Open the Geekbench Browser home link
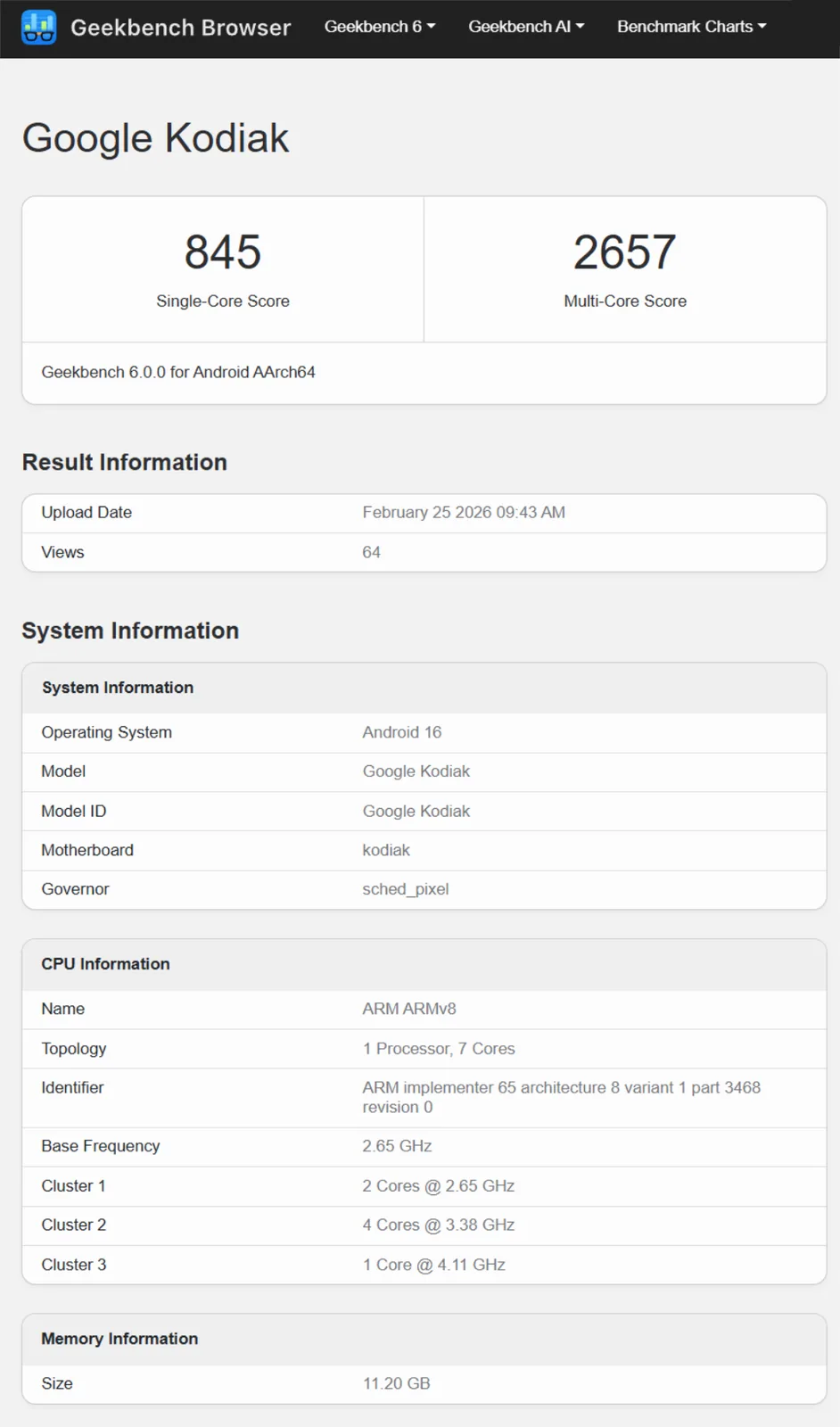This screenshot has height=1427, width=840. point(180,28)
